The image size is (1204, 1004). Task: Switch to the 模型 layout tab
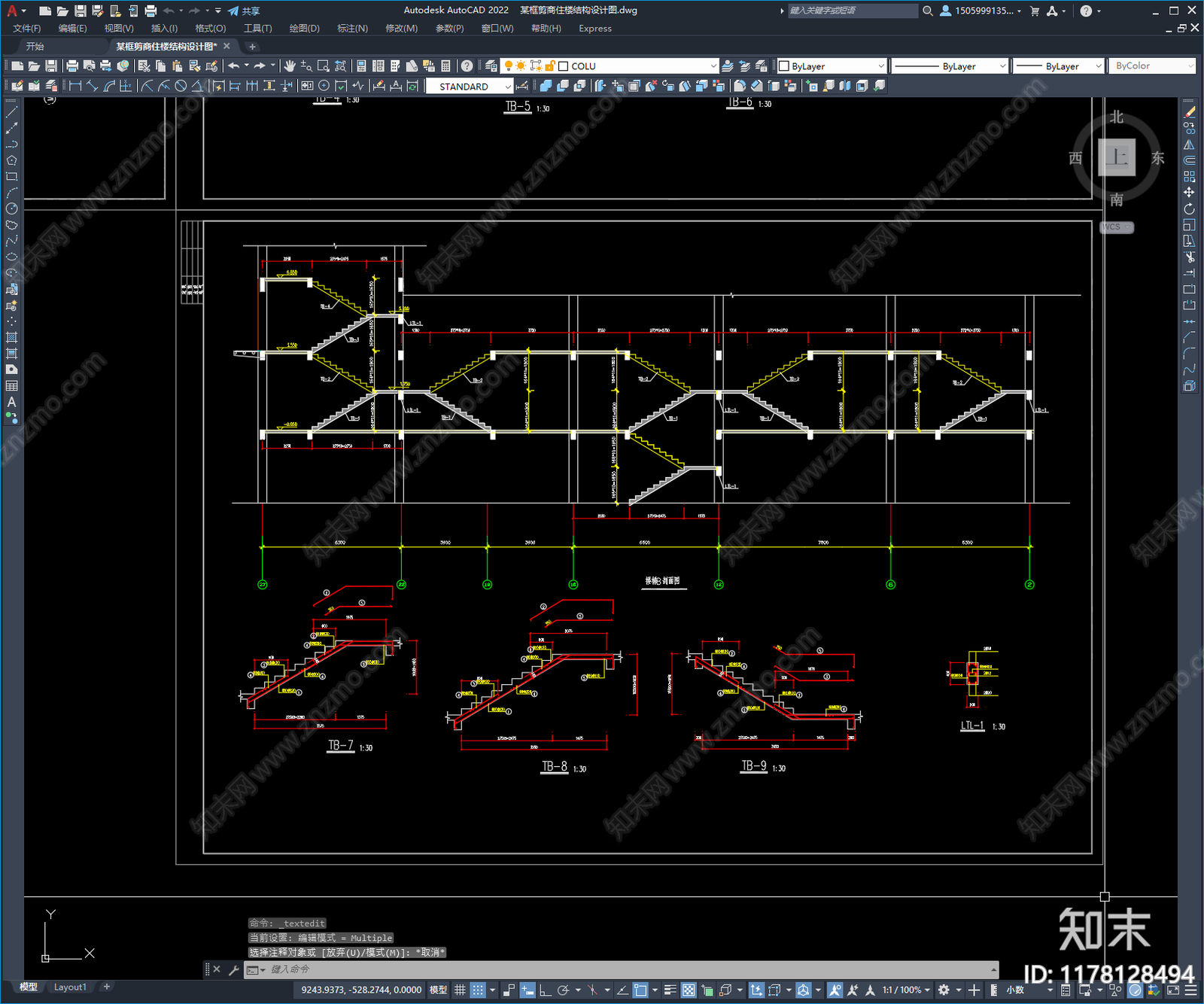pyautogui.click(x=28, y=987)
